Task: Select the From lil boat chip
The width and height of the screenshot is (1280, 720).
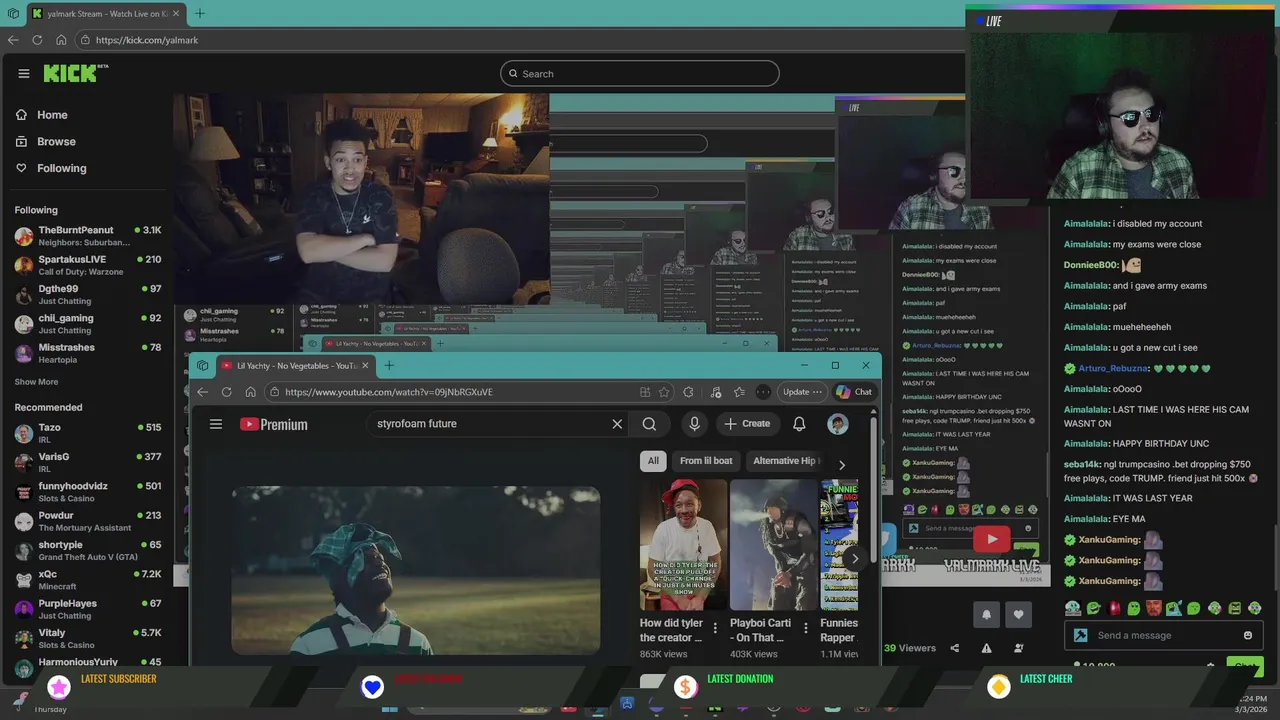Action: (706, 461)
